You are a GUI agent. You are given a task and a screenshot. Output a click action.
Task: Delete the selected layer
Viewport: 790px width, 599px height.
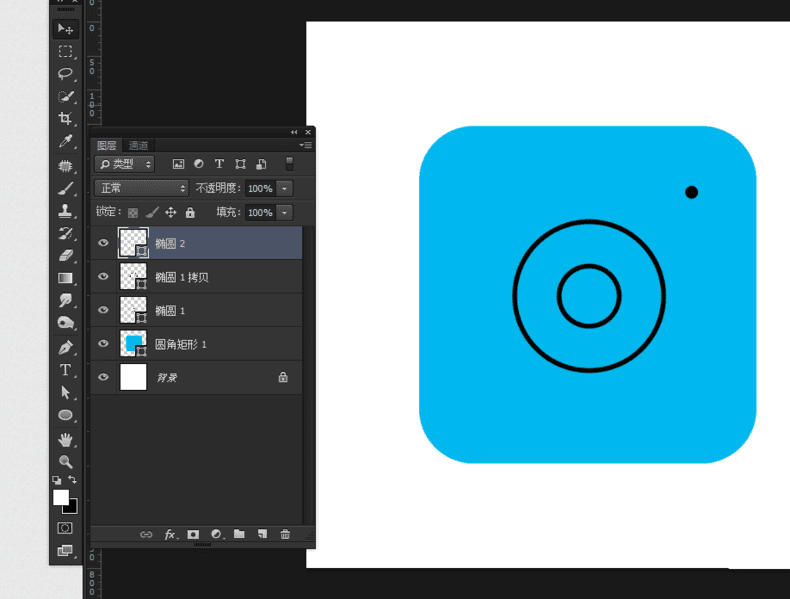285,535
